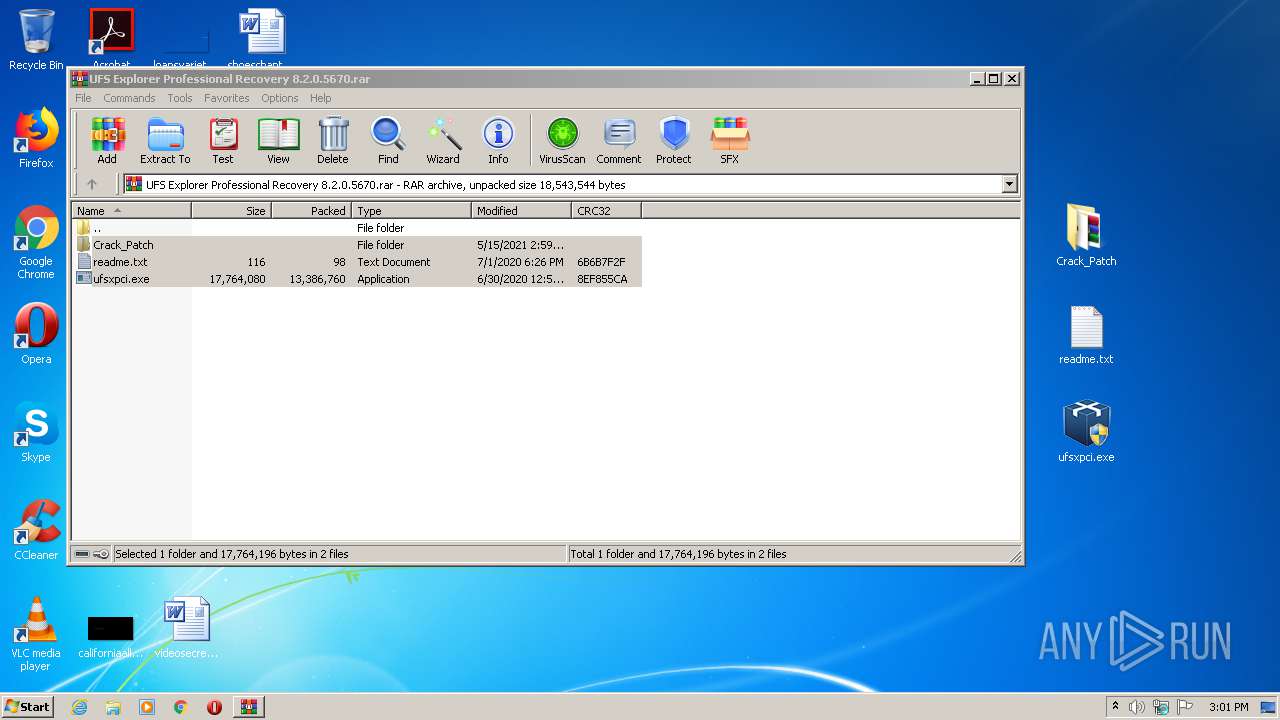This screenshot has height=720, width=1280.
Task: Open the File menu
Action: (x=83, y=98)
